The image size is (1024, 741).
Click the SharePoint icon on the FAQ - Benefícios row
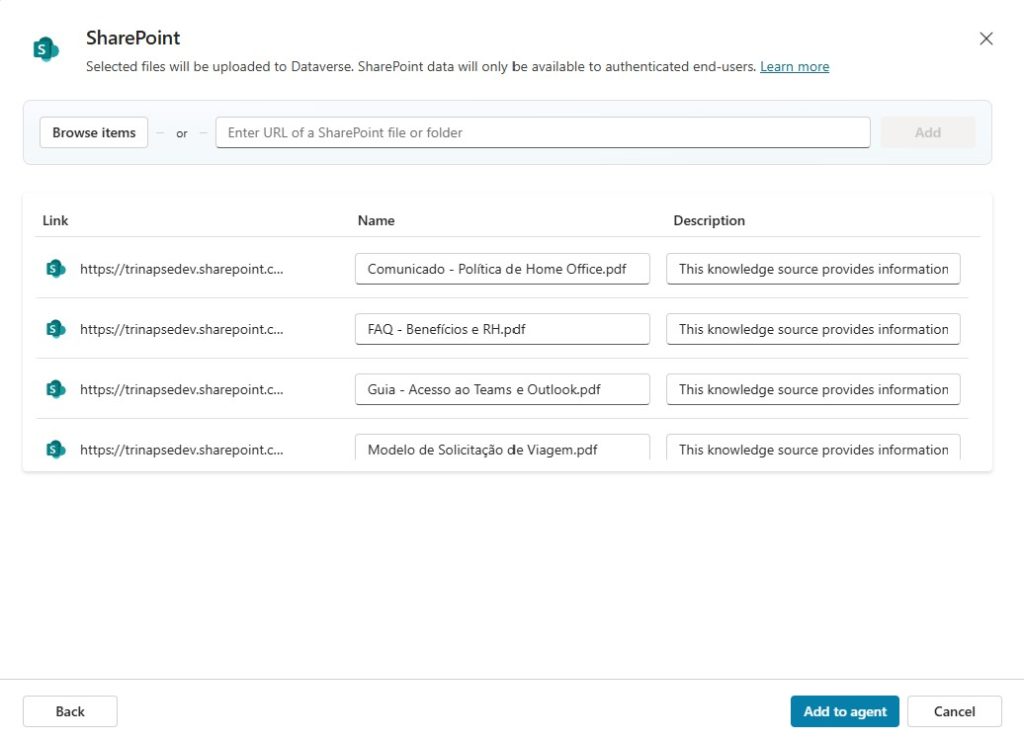(56, 328)
